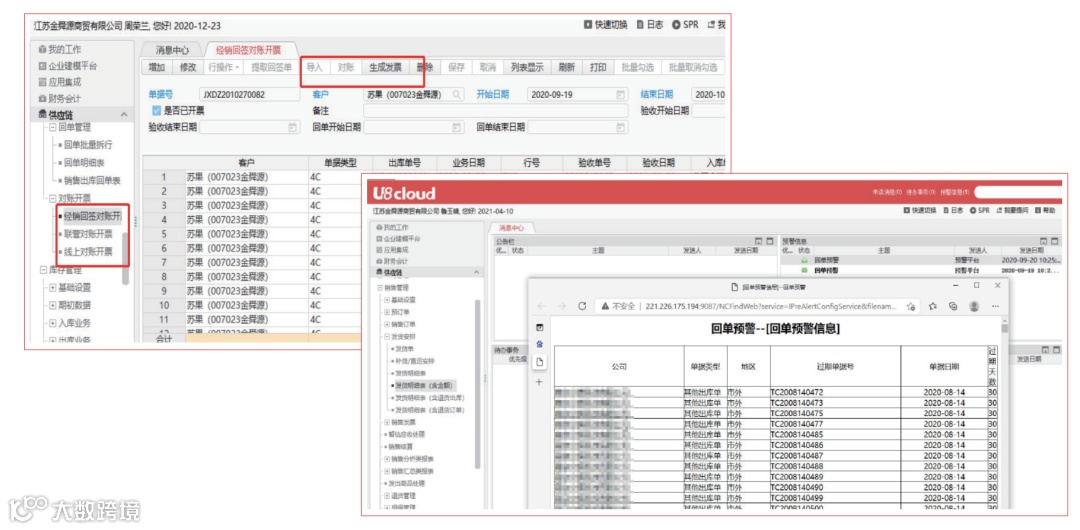Click the 保存 toolbar button
1080x530 pixels.
pos(456,68)
